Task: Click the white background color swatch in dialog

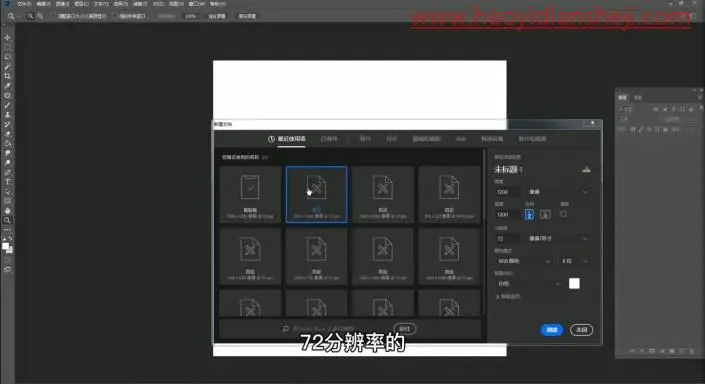Action: [574, 283]
